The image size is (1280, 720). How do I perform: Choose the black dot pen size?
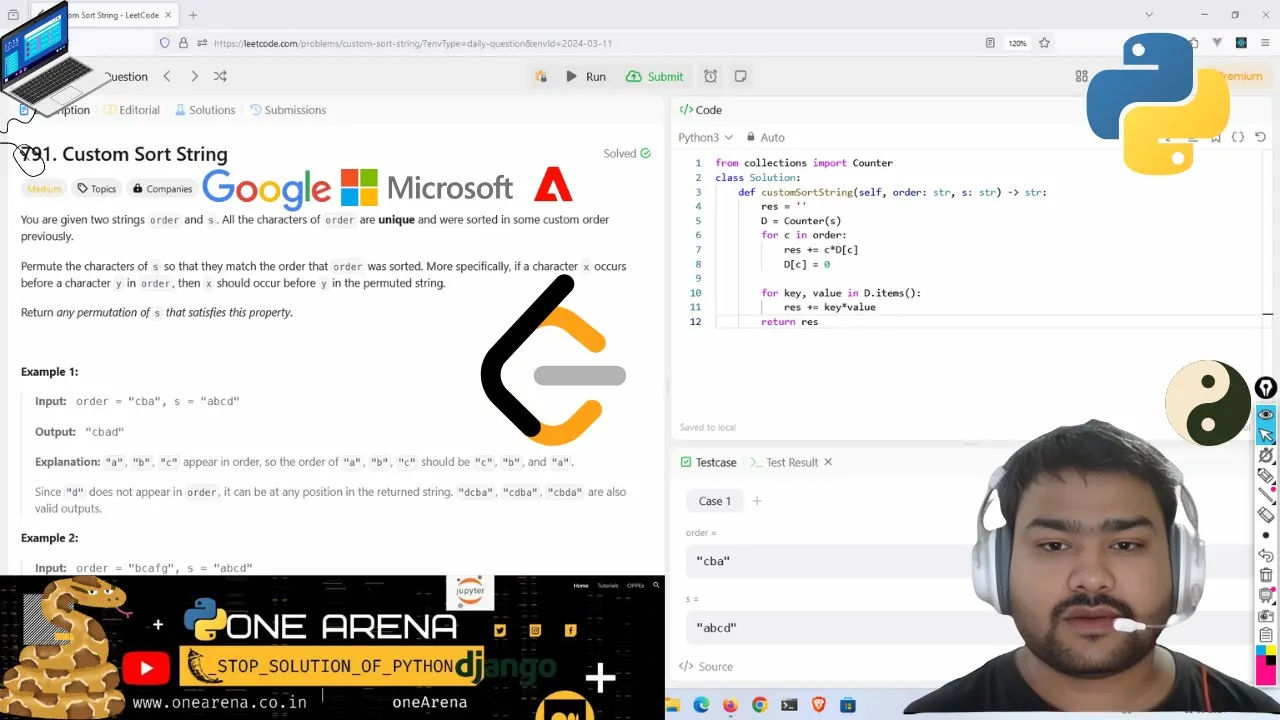coord(1266,535)
